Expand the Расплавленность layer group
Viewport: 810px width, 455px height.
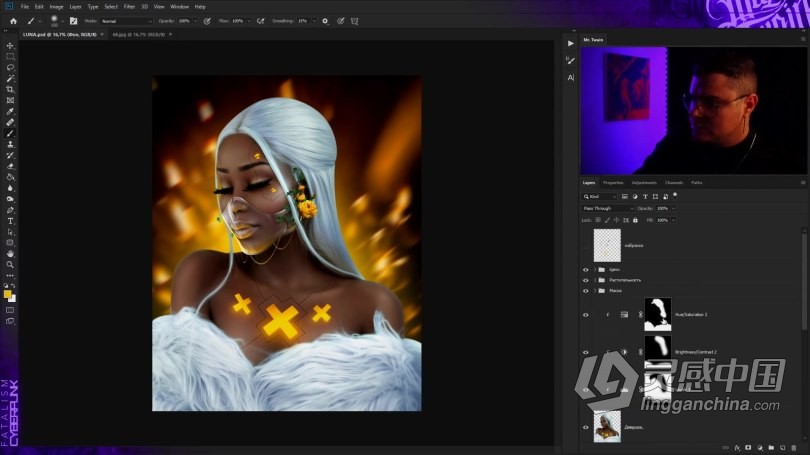coord(595,280)
